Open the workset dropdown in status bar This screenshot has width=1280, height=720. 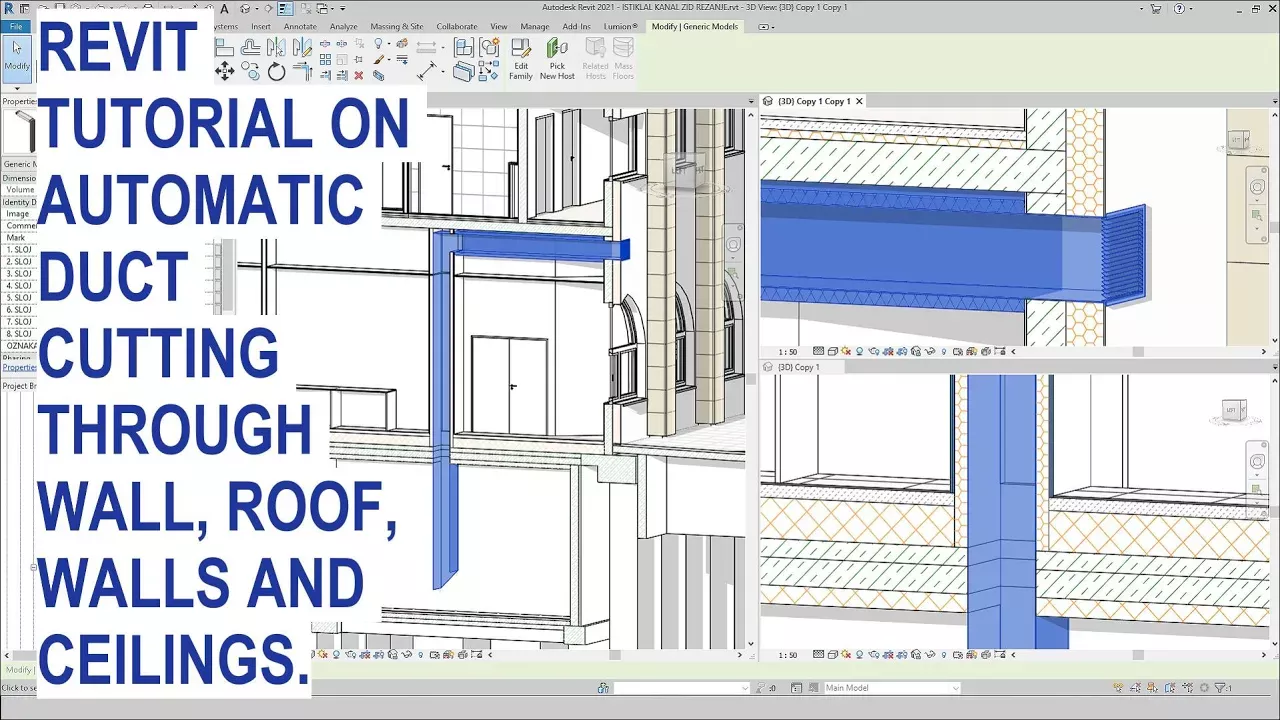point(680,688)
